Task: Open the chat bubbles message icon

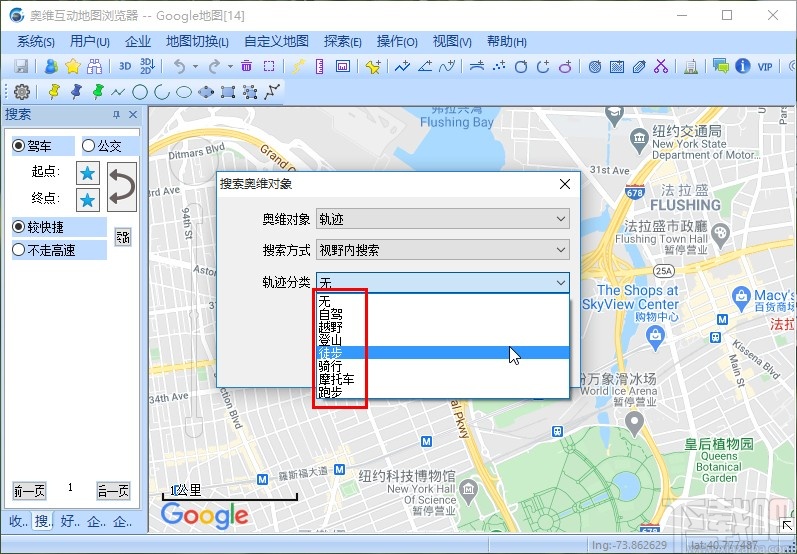Action: [x=721, y=66]
